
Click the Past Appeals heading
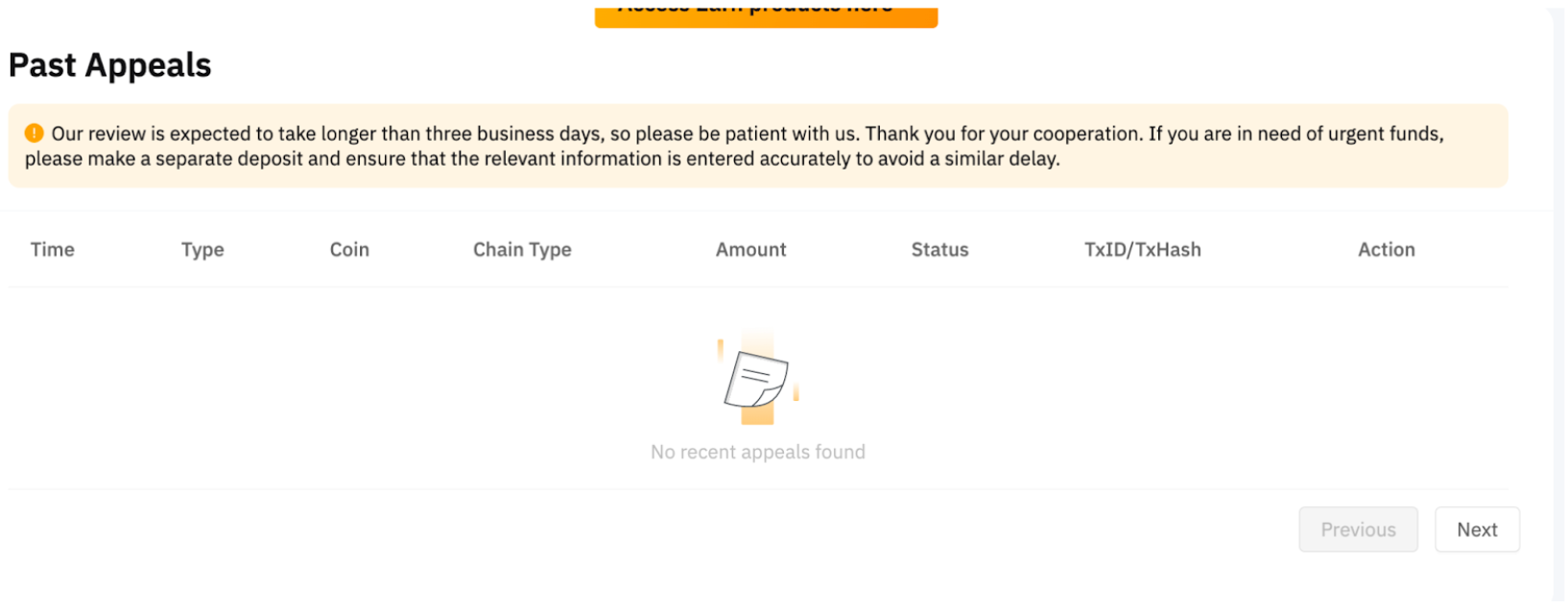click(110, 65)
